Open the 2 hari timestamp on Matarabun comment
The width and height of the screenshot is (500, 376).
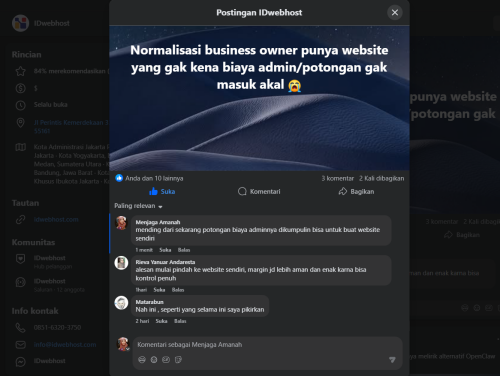(142, 321)
